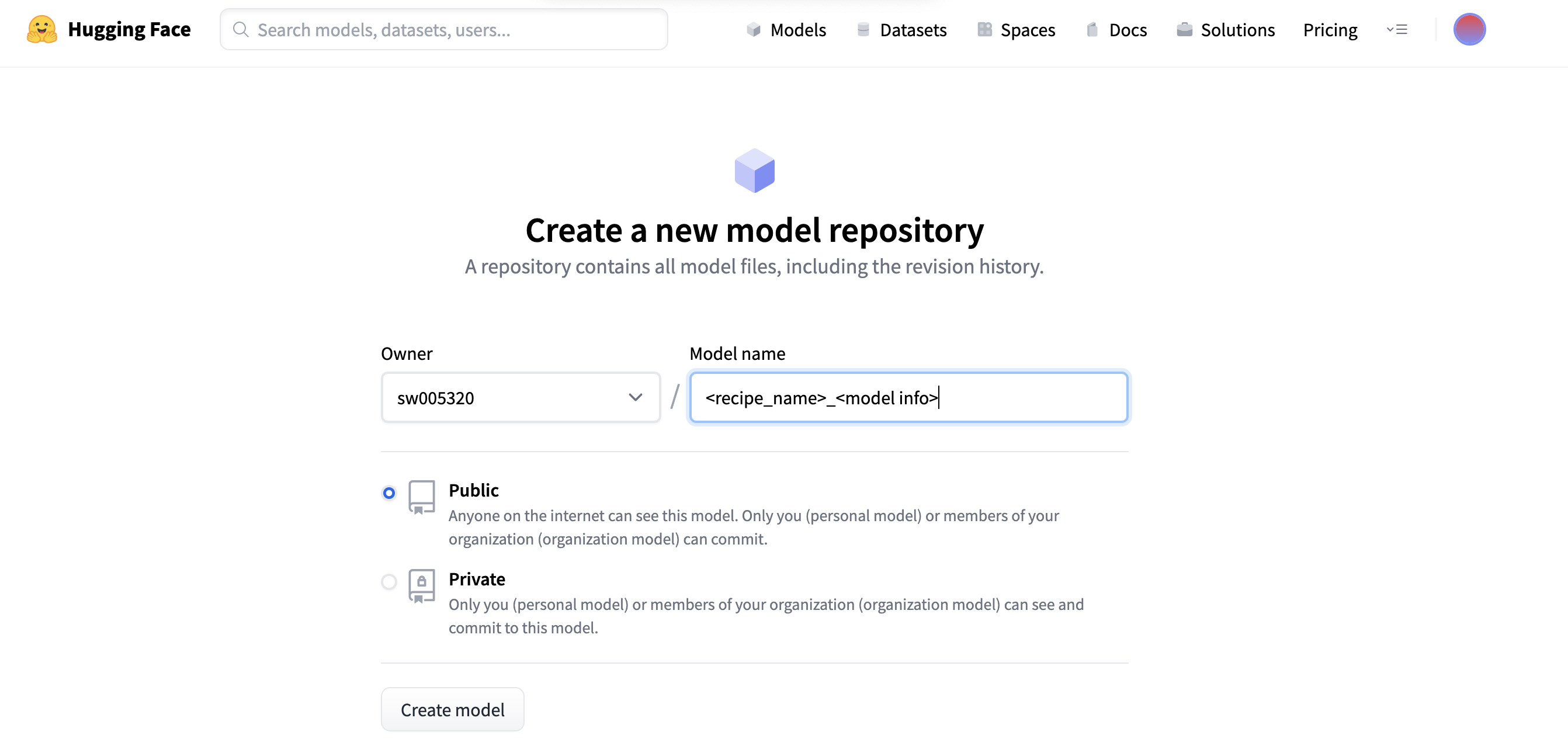Expand the additional navigation menu icon

tap(1396, 29)
